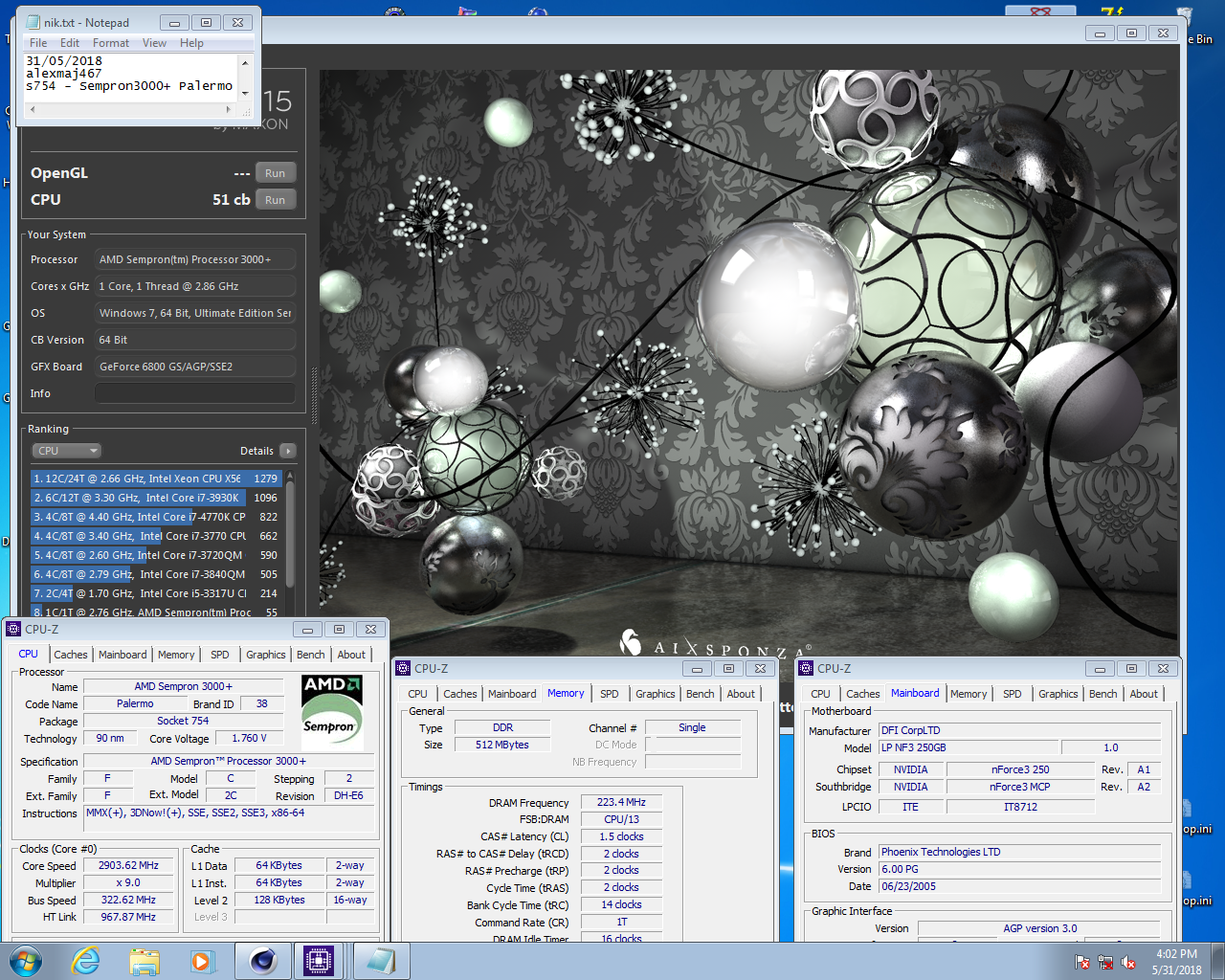Click the Notepad horizontal scrollbar right arrow
This screenshot has width=1225, height=980.
click(229, 109)
